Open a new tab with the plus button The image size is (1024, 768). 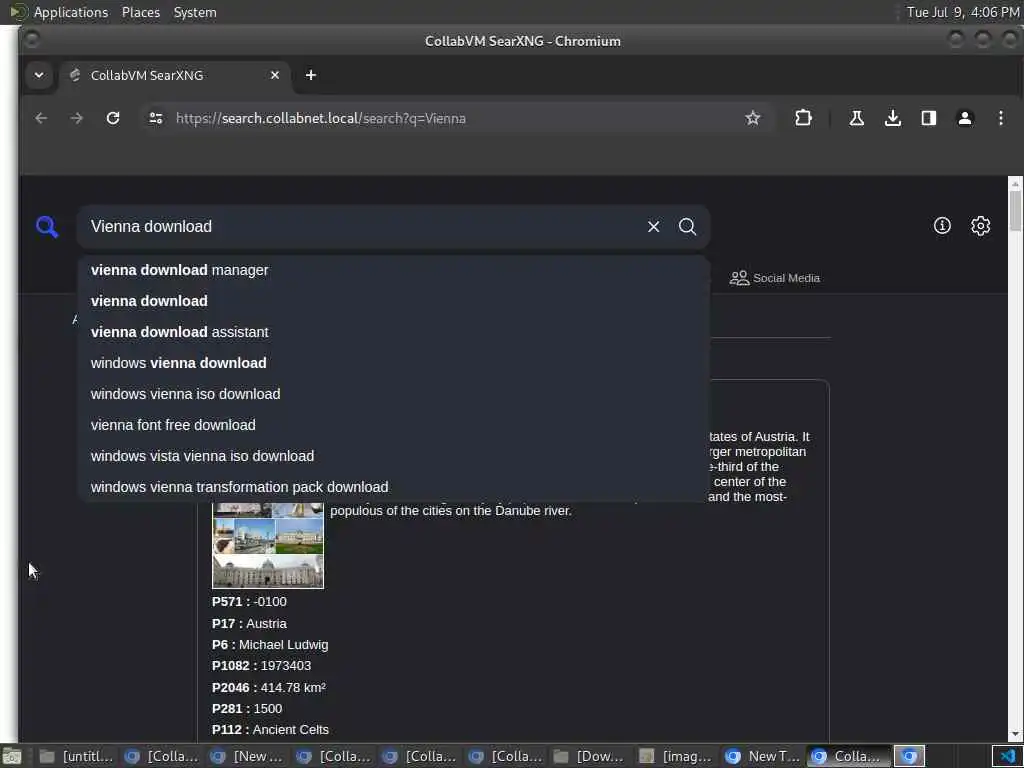tap(311, 75)
